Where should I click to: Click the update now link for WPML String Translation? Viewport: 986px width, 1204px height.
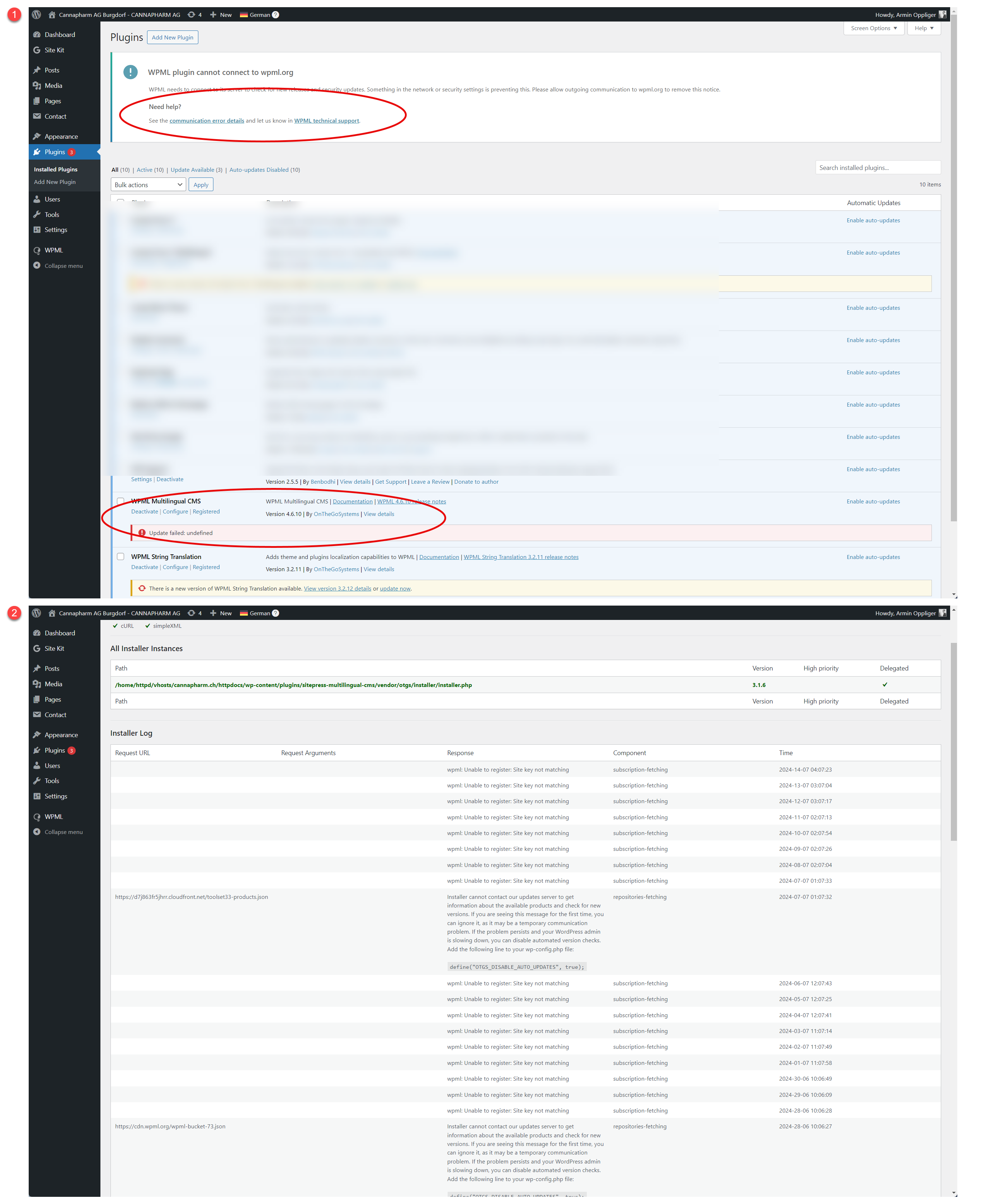pyautogui.click(x=395, y=589)
